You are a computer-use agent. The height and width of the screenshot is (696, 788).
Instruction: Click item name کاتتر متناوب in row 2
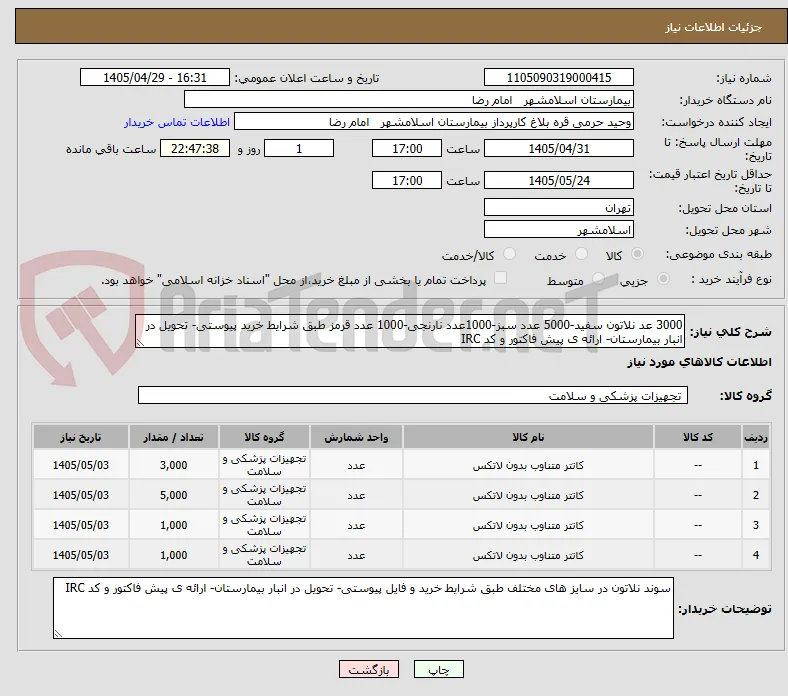528,495
